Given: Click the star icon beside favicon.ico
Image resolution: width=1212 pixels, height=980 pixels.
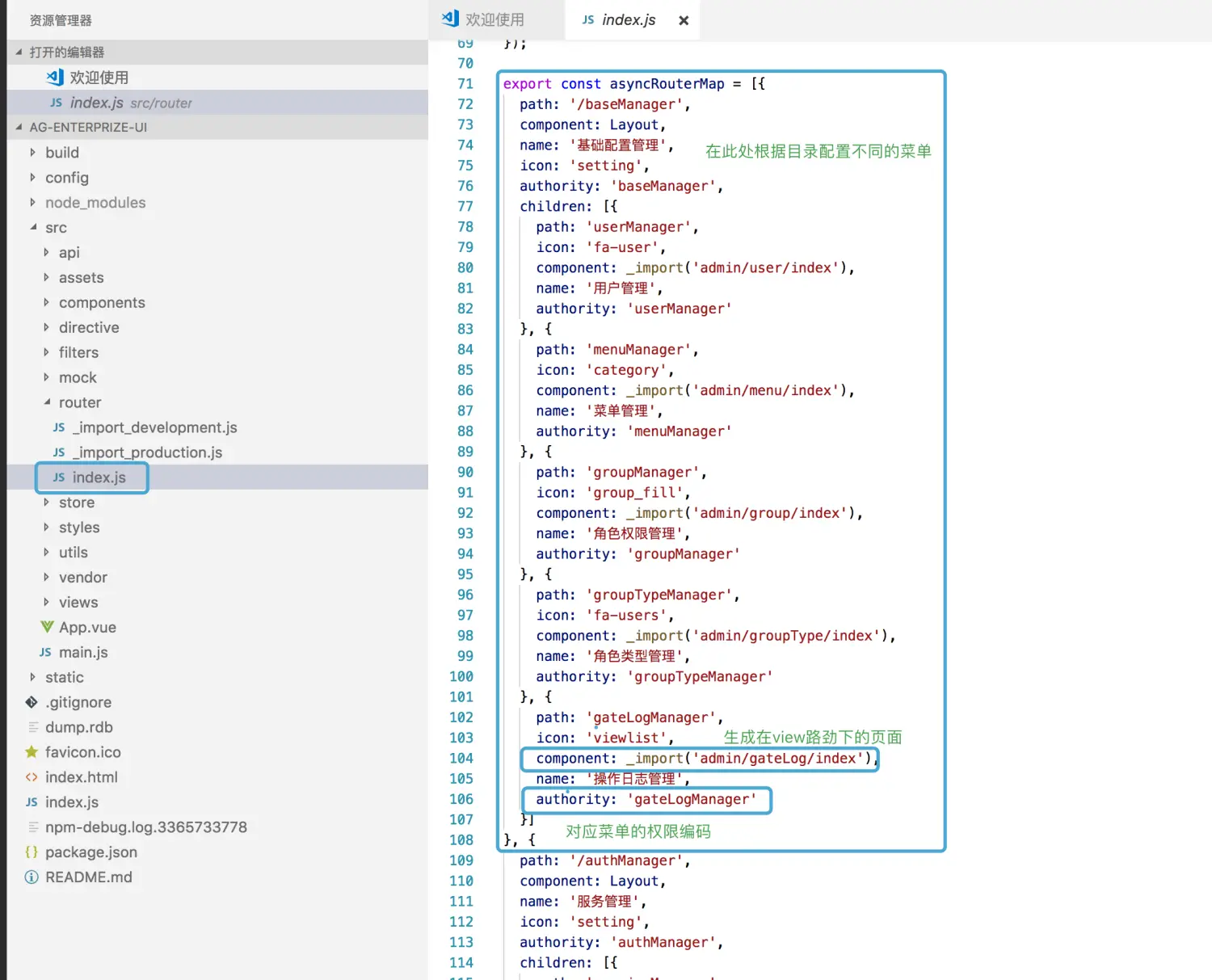Looking at the screenshot, I should point(32,752).
